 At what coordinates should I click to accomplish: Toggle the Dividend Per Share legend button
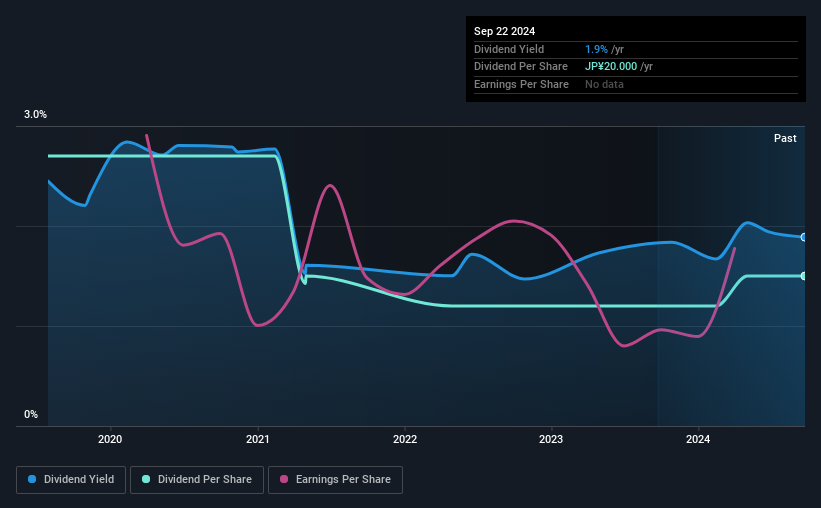(x=197, y=479)
